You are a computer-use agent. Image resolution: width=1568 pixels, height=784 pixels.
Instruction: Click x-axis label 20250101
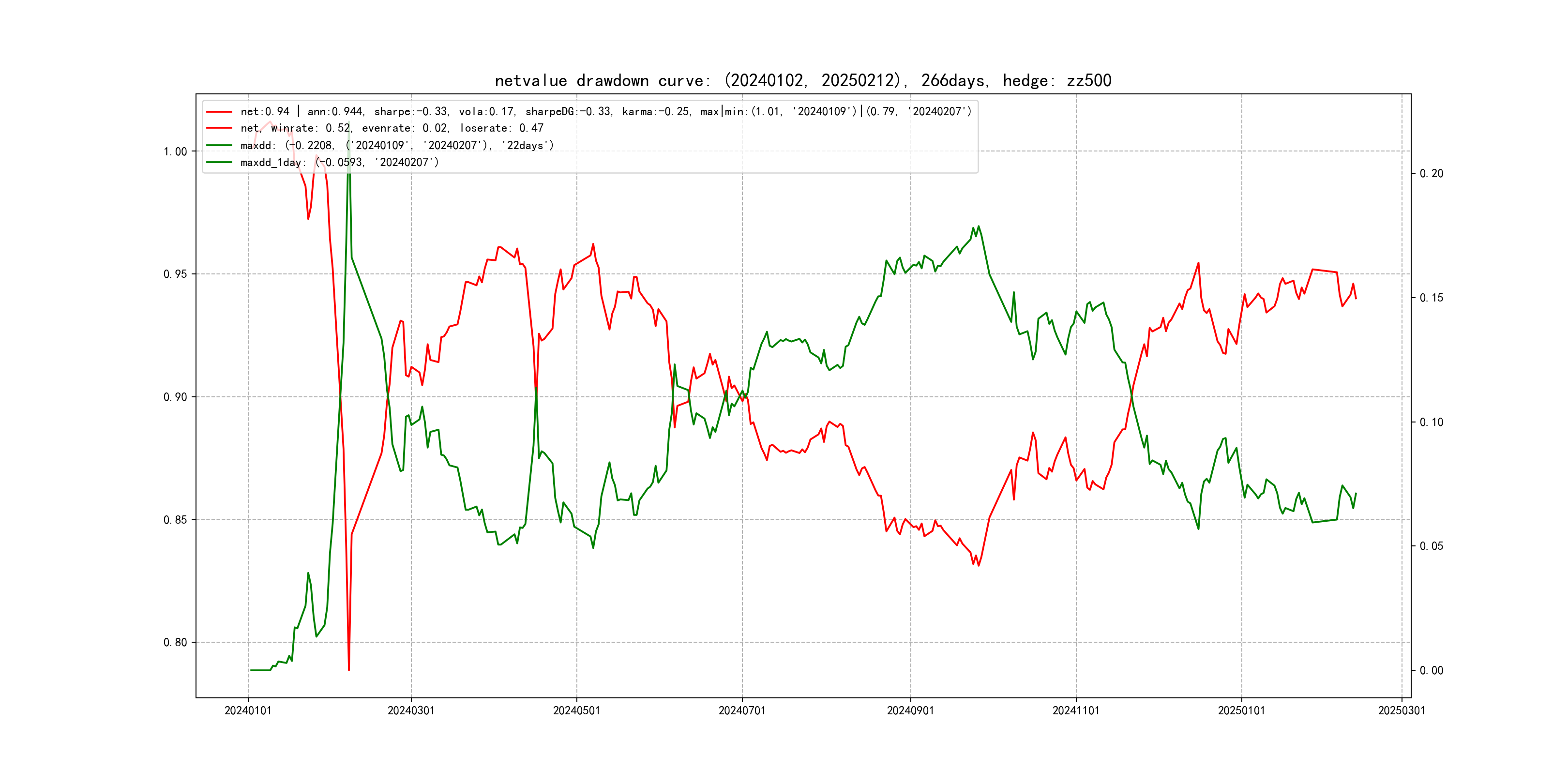click(x=1241, y=710)
